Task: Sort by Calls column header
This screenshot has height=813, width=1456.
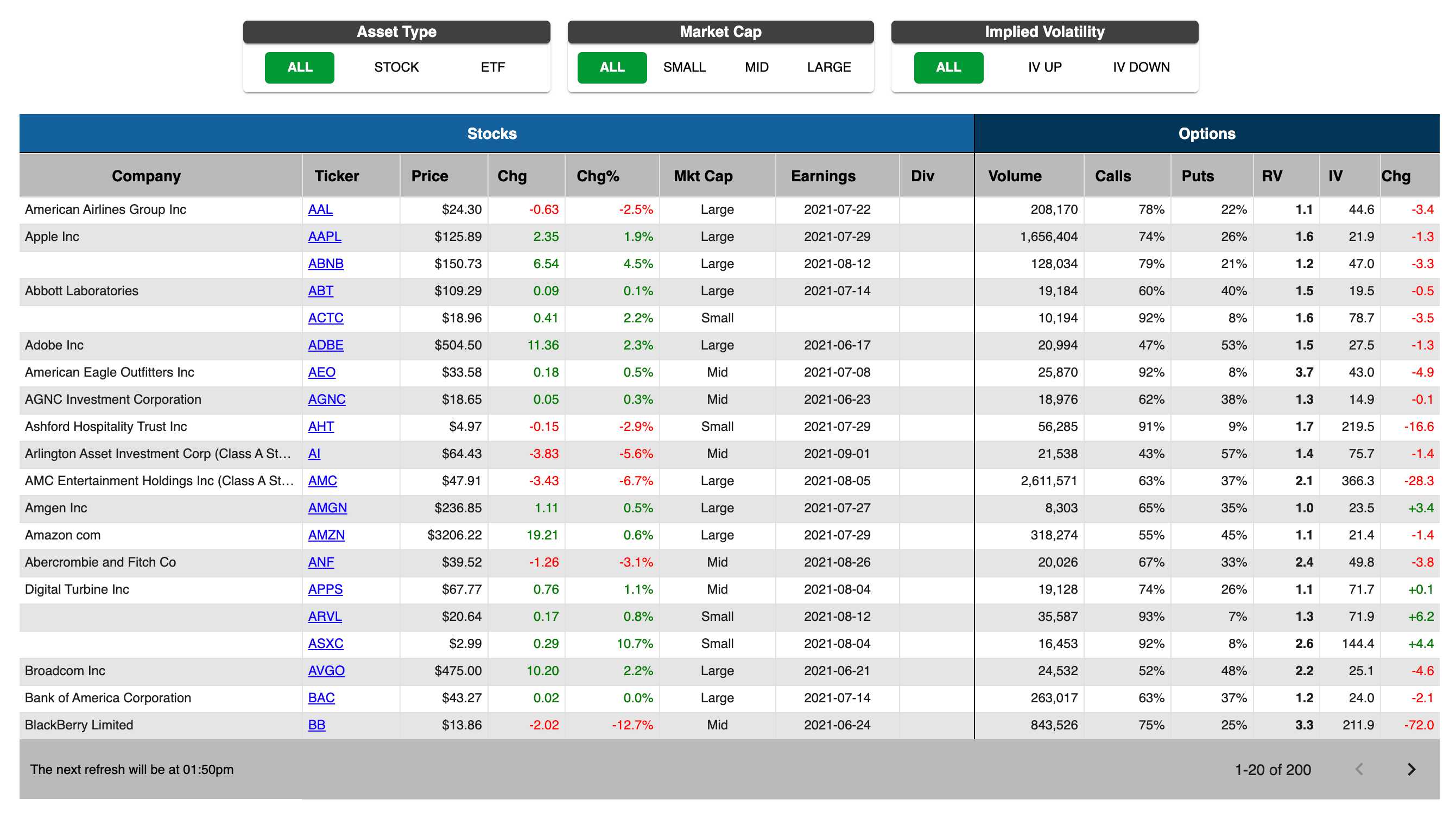Action: pos(1112,176)
